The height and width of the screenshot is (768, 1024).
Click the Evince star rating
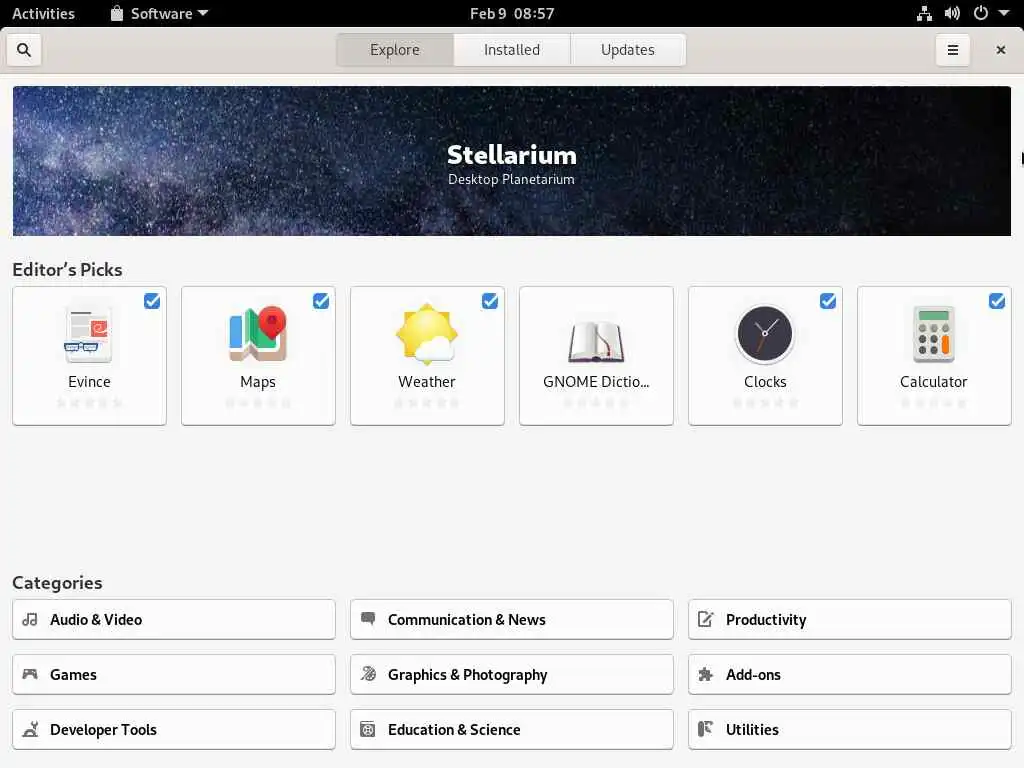[x=89, y=403]
